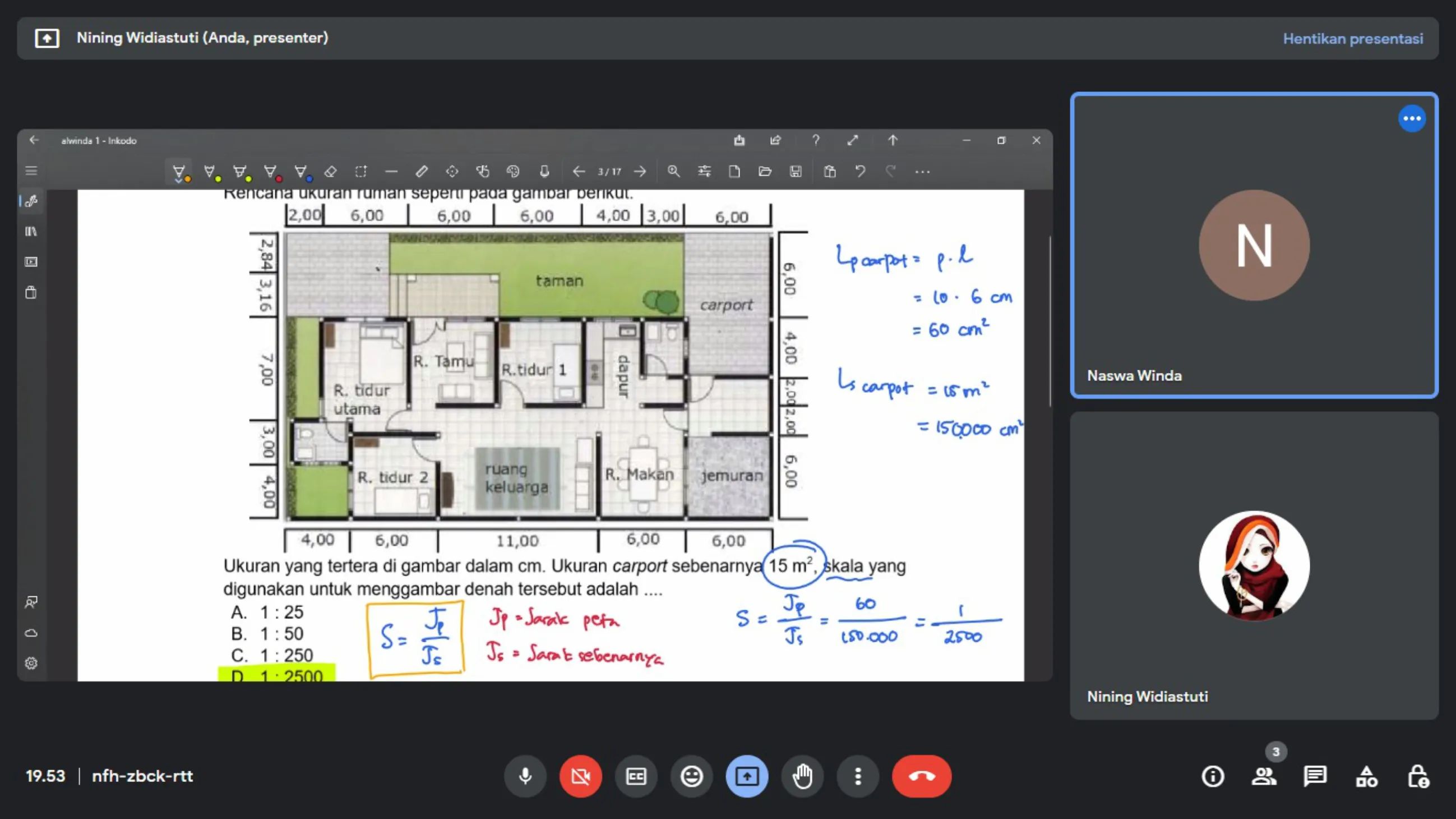The width and height of the screenshot is (1456, 819).
Task: Open folder icon in Inkodo toolbar
Action: pyautogui.click(x=765, y=172)
